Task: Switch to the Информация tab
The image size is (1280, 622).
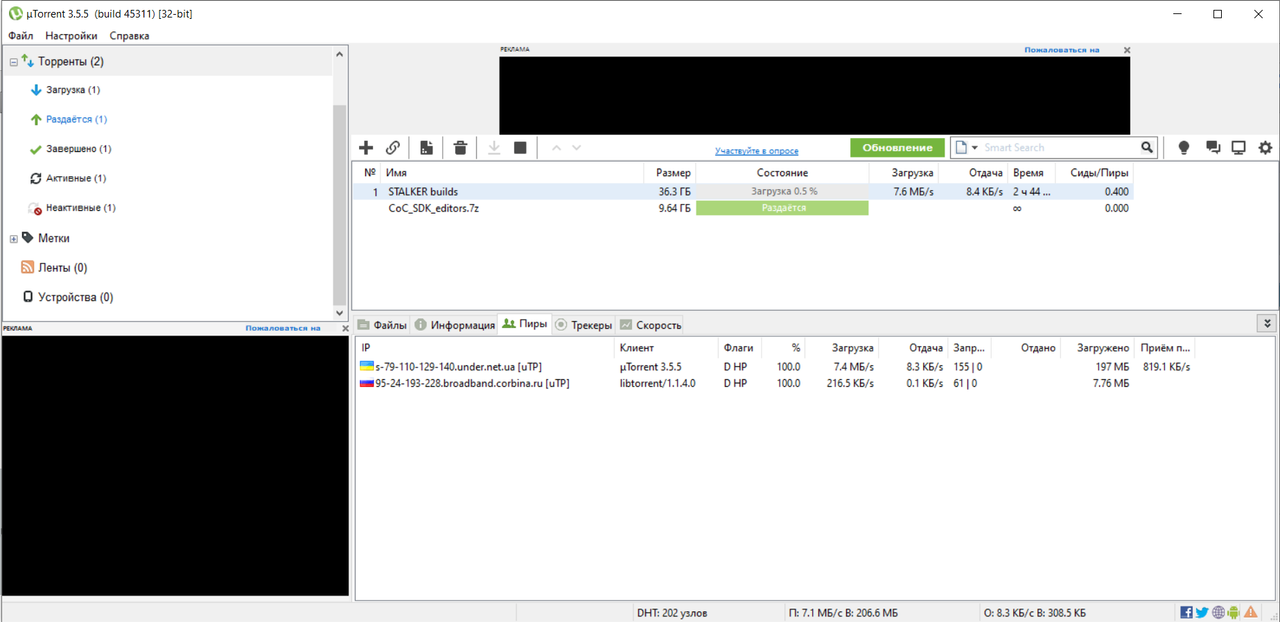Action: [454, 325]
